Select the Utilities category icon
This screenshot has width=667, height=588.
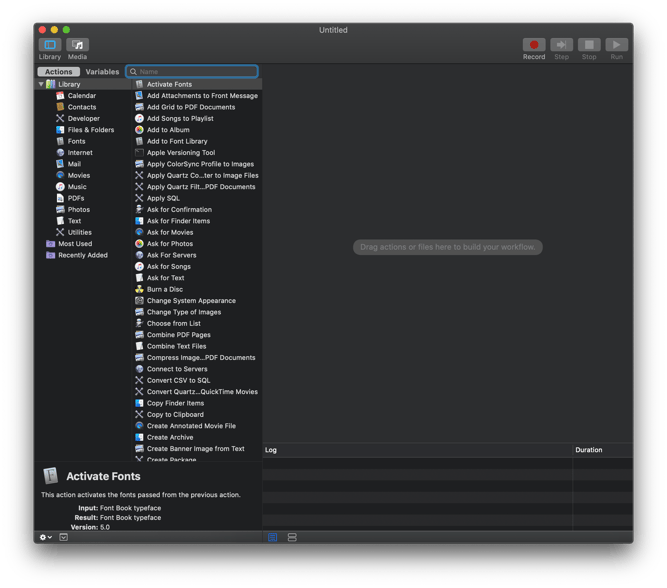60,232
